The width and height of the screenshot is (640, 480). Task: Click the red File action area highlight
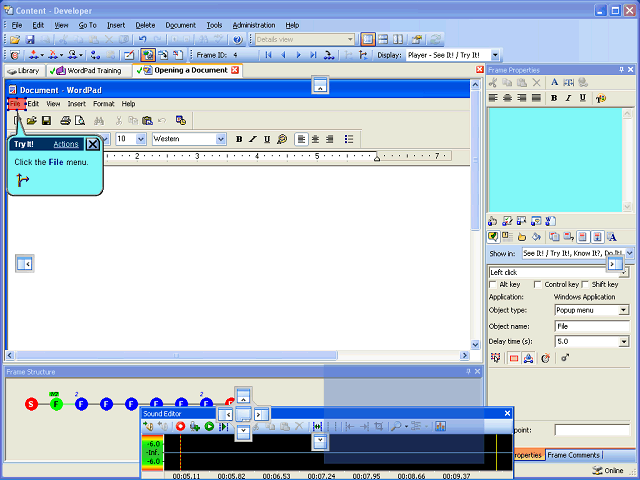point(17,104)
